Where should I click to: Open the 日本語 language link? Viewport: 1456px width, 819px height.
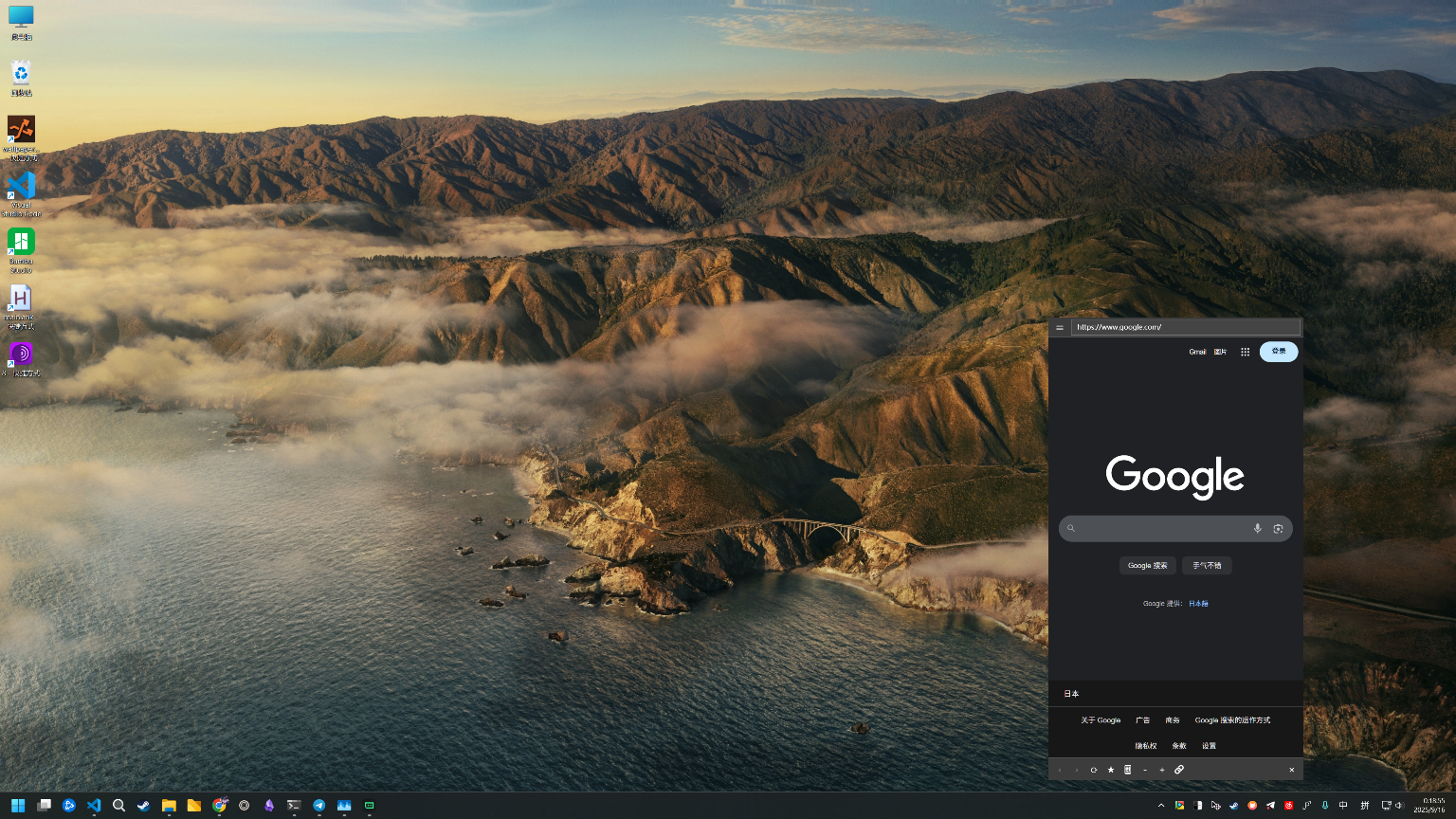pos(1198,604)
